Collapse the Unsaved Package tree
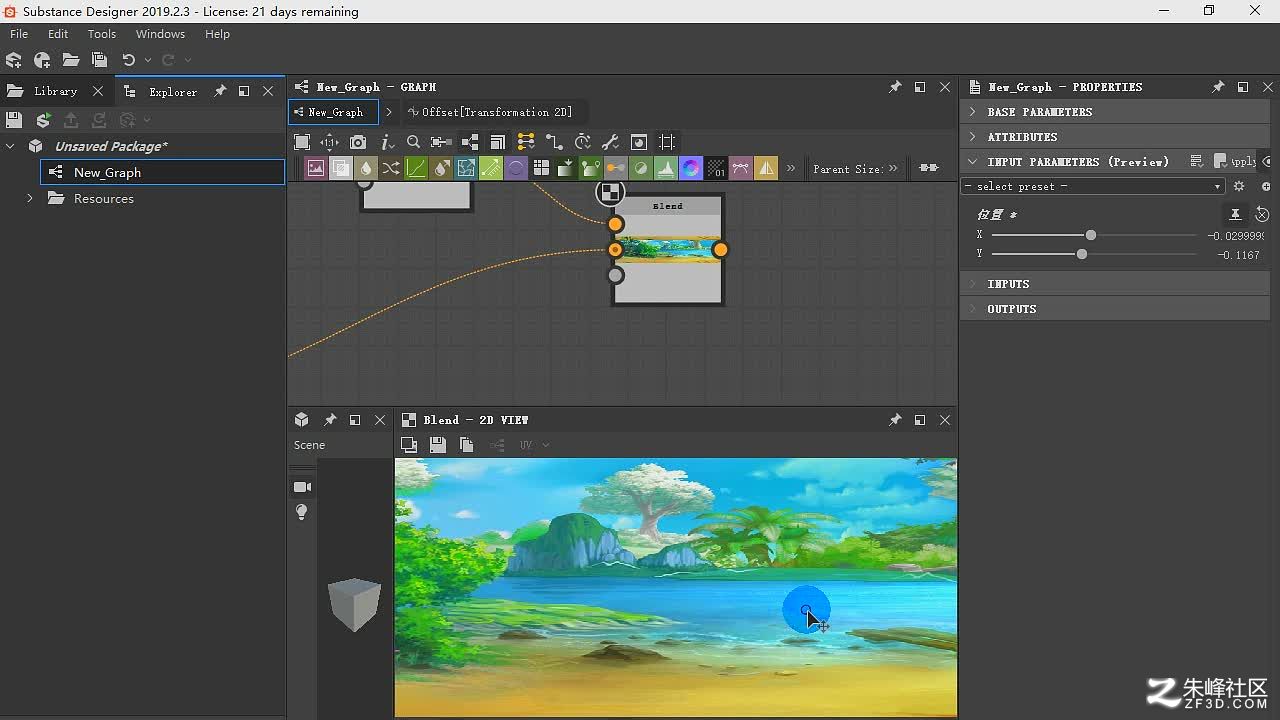Screen dimensions: 1280x720 pyautogui.click(x=10, y=146)
